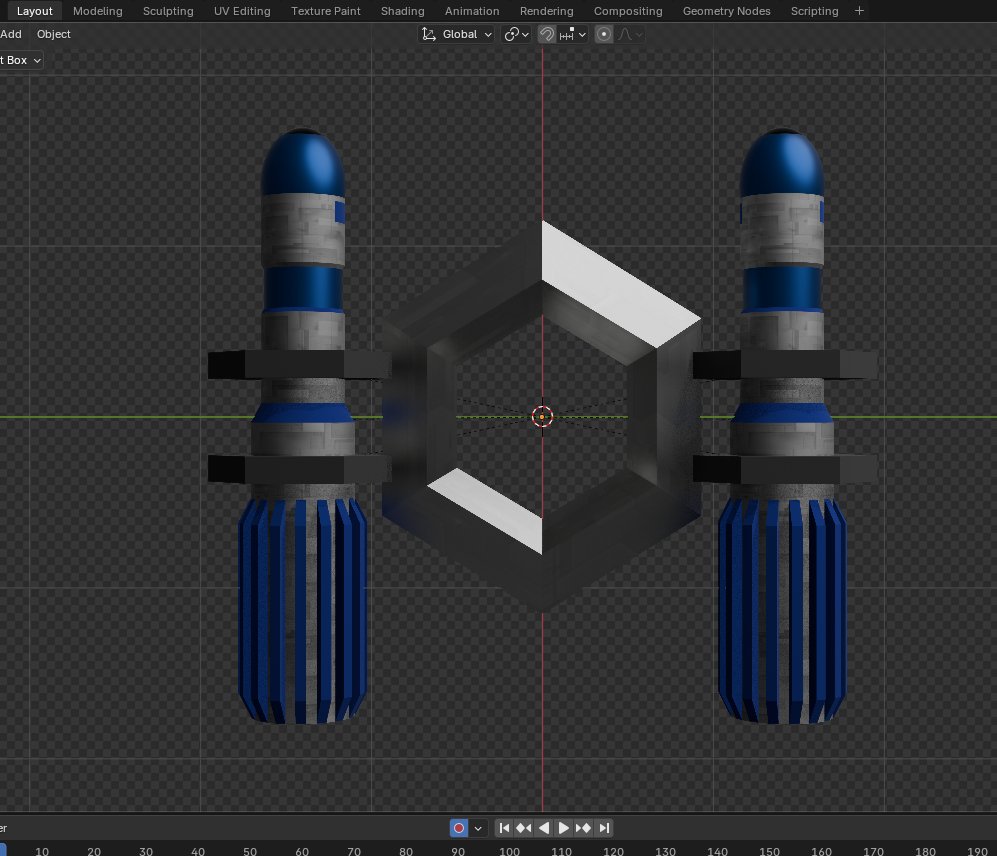Open the Sculpting workspace tab

[x=168, y=11]
